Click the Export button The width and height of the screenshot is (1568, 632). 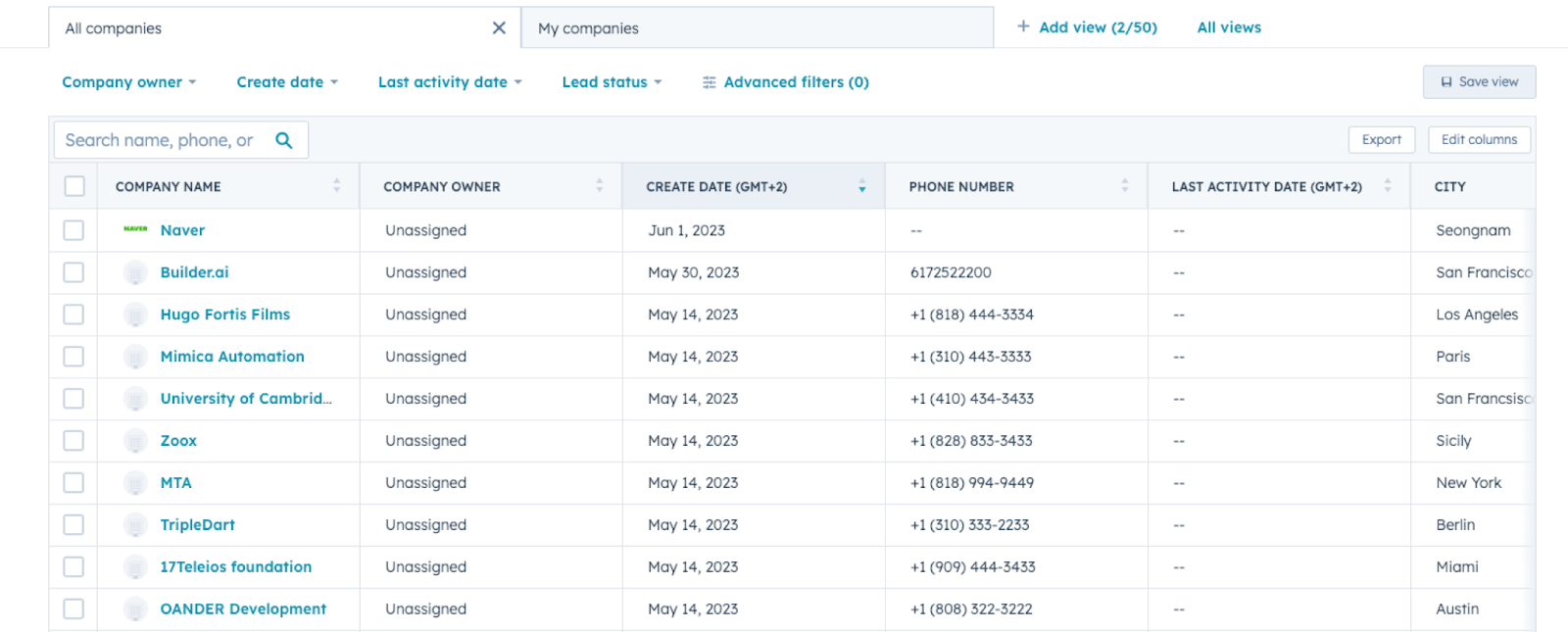[1382, 140]
